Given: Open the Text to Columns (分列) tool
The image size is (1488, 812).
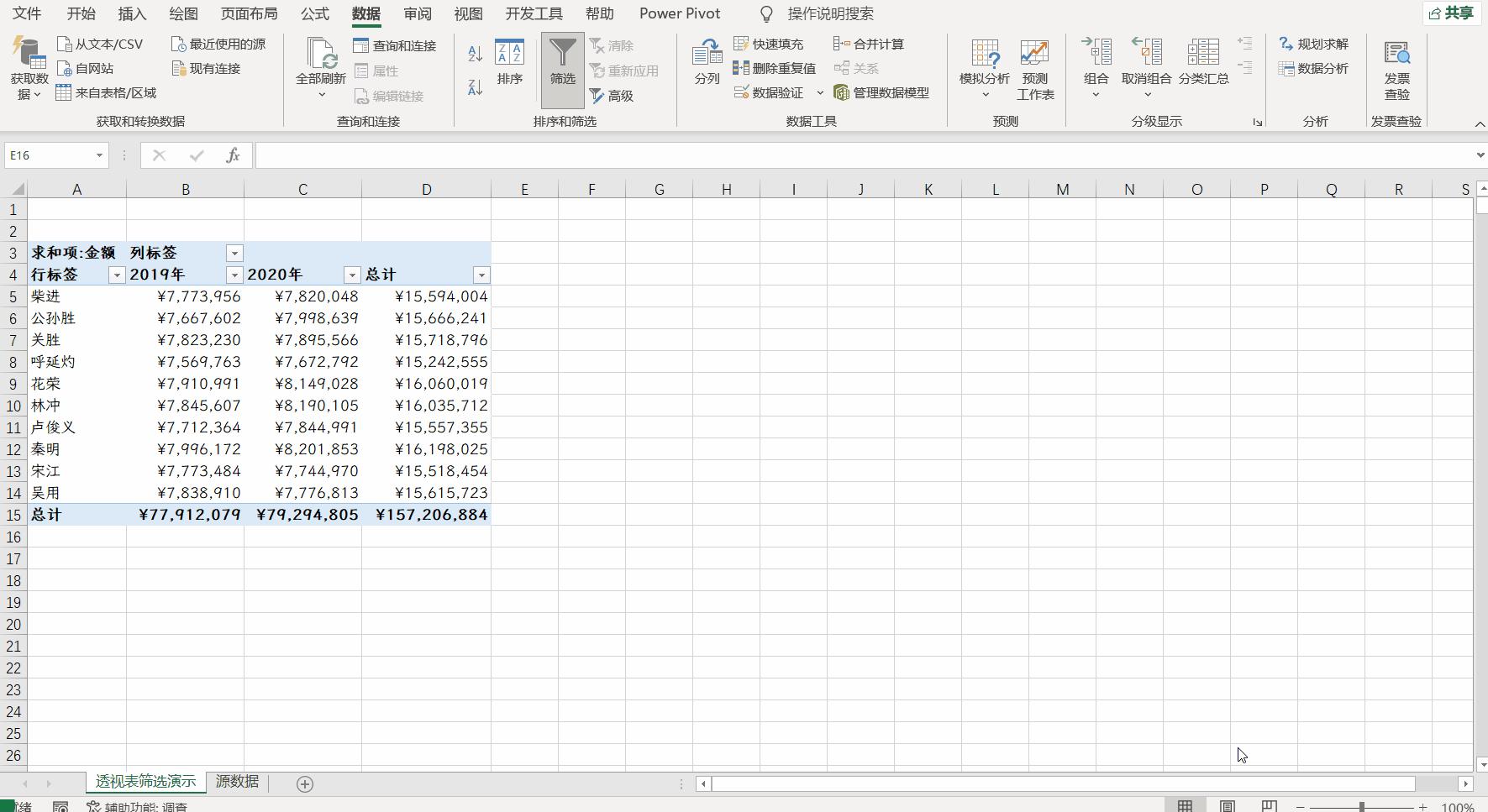Looking at the screenshot, I should [x=707, y=62].
